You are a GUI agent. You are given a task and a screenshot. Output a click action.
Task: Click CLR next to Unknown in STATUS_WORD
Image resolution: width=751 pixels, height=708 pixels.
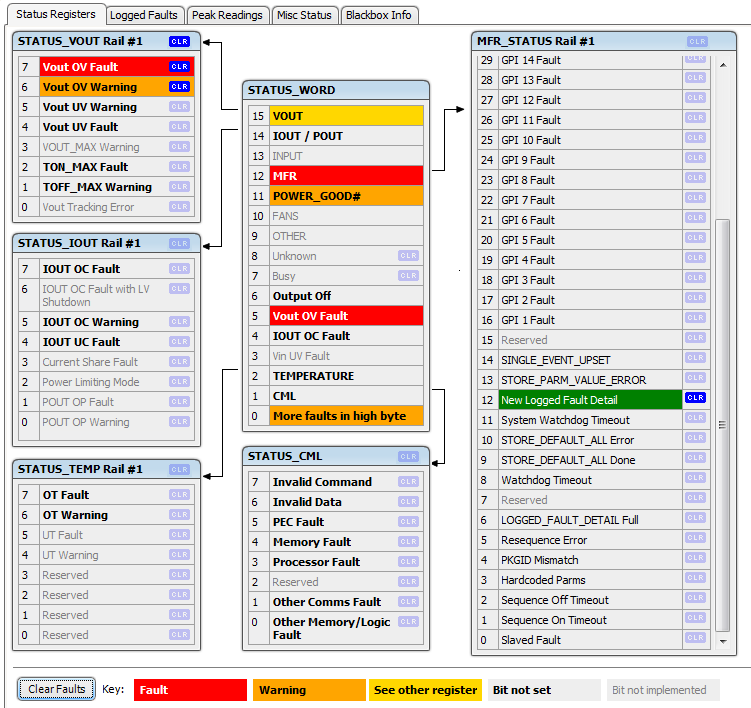click(409, 256)
